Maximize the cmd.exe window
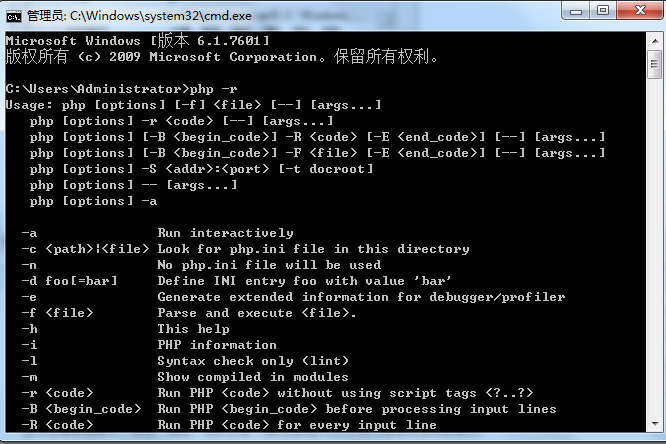Image resolution: width=666 pixels, height=444 pixels. (603, 11)
